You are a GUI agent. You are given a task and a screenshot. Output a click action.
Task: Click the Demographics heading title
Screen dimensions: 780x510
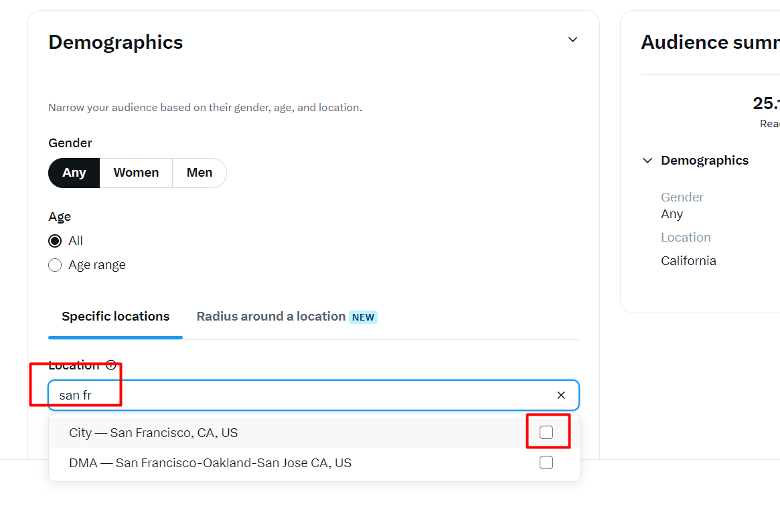tap(116, 42)
